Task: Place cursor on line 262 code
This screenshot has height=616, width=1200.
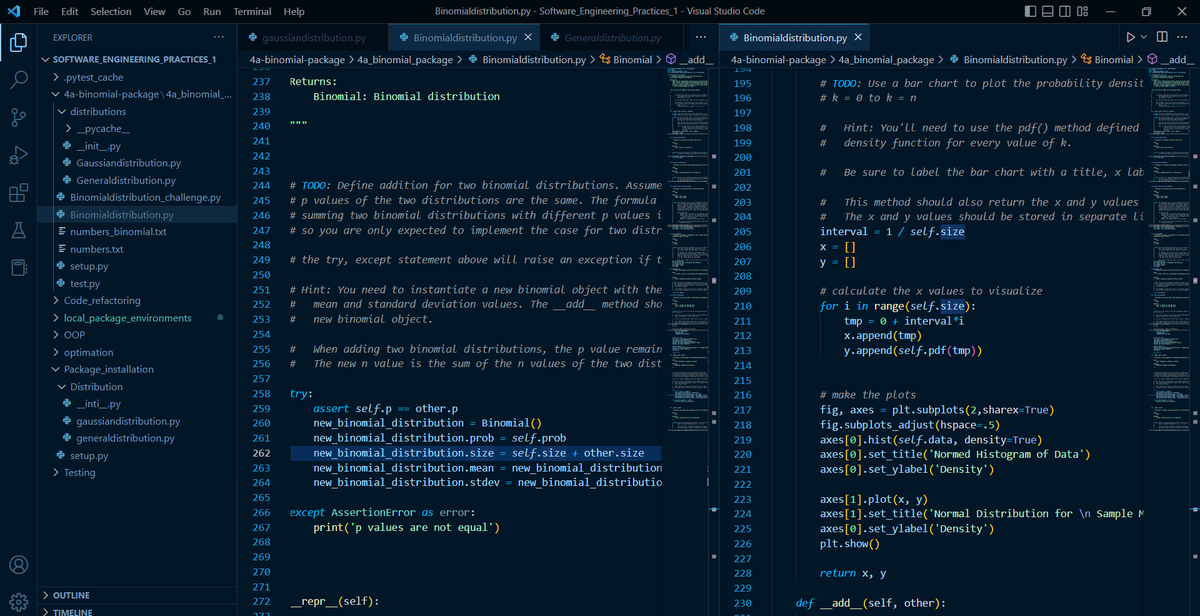Action: (478, 453)
